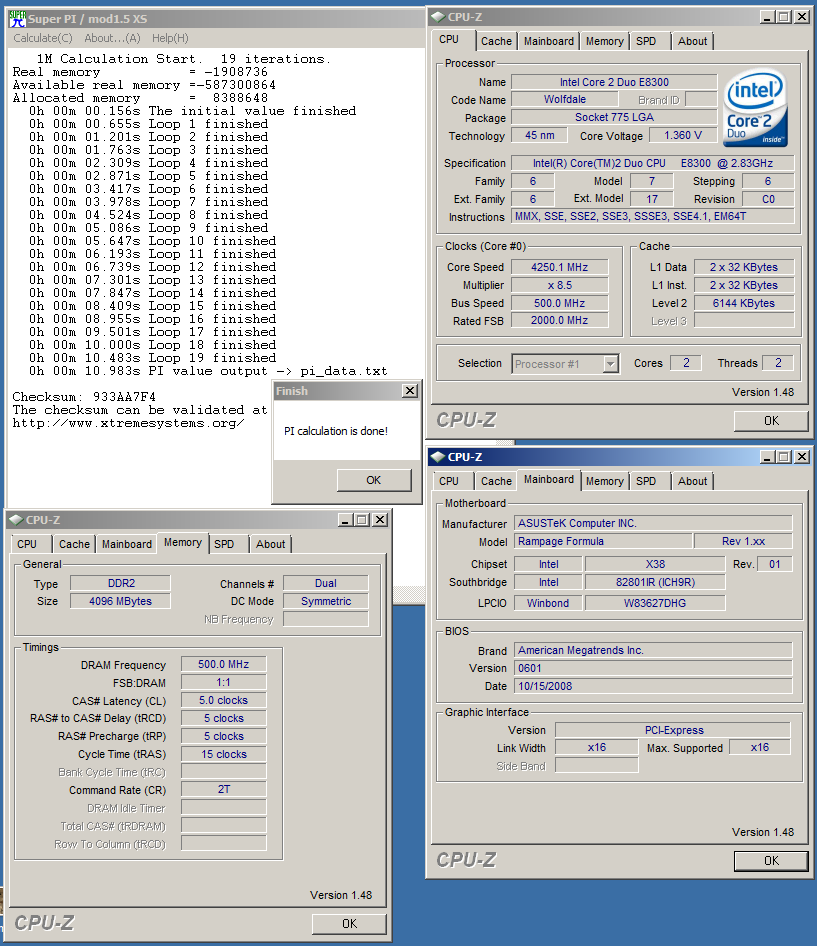Viewport: 817px width, 946px height.
Task: Open the About...(A) menu in Super PI
Action: point(112,38)
